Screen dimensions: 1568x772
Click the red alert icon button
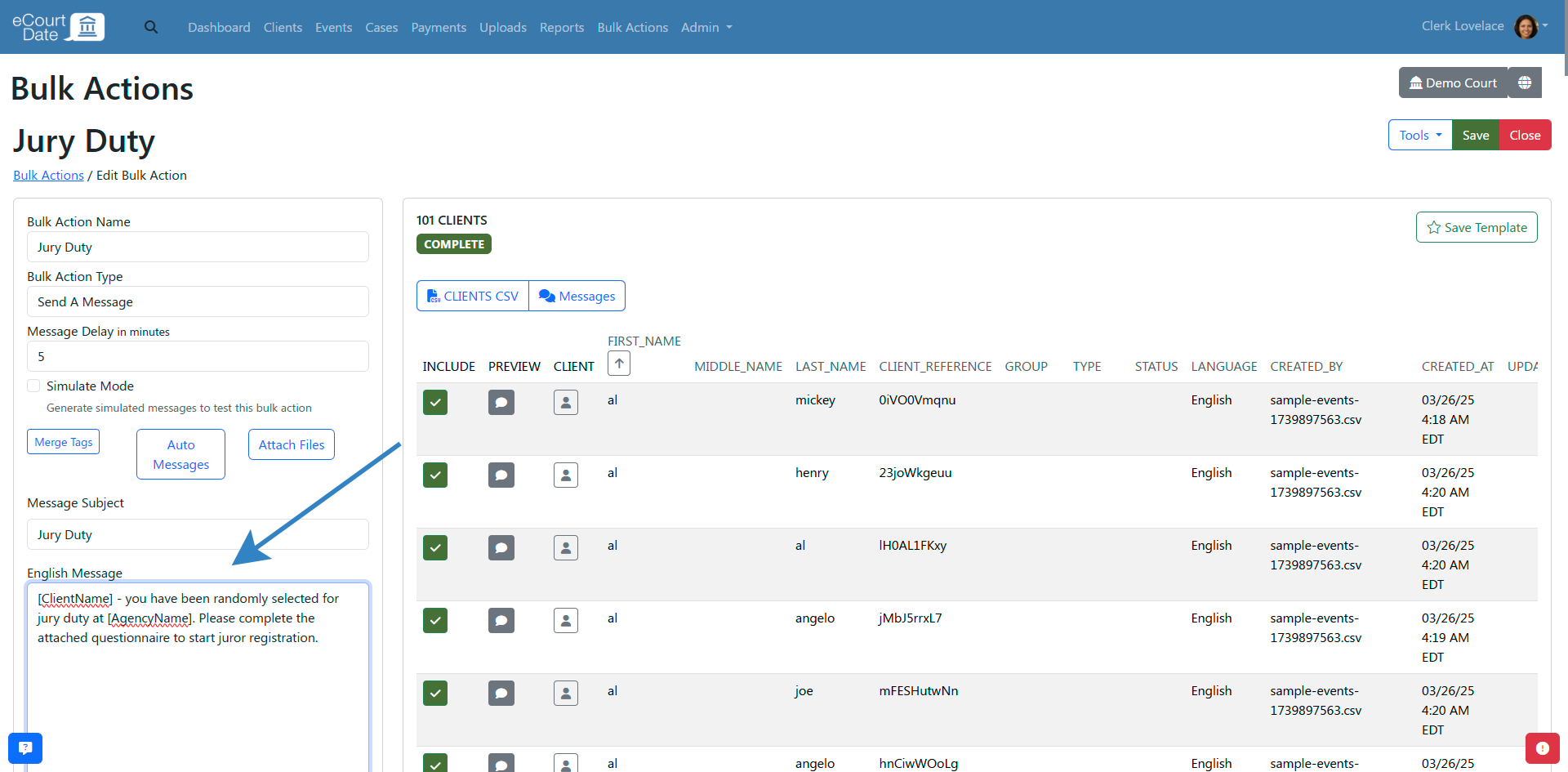[x=1542, y=747]
